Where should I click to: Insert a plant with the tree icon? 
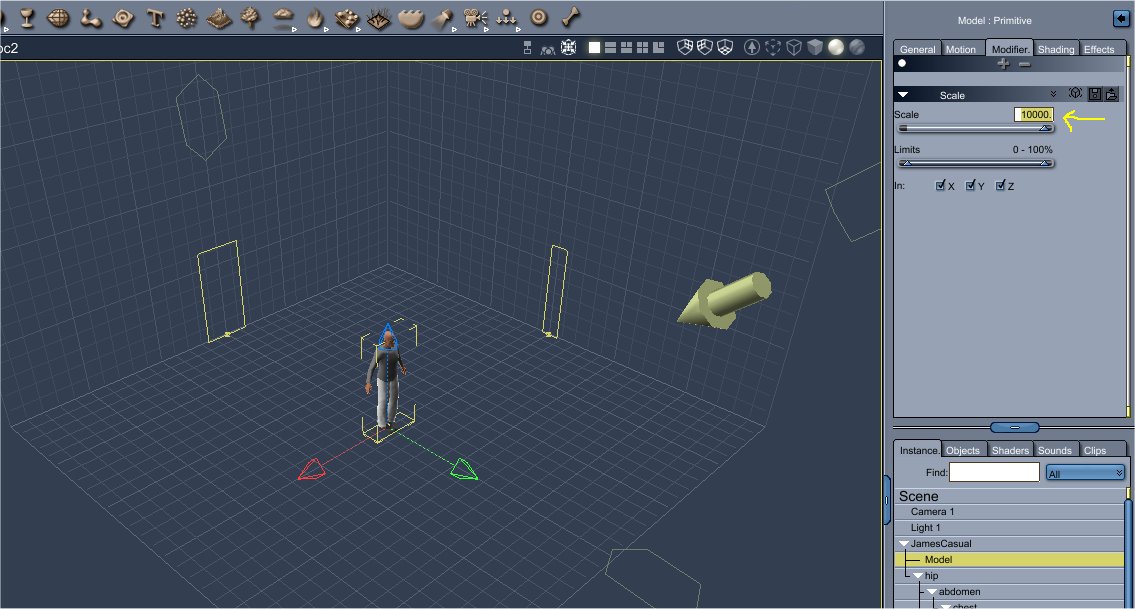pos(250,18)
